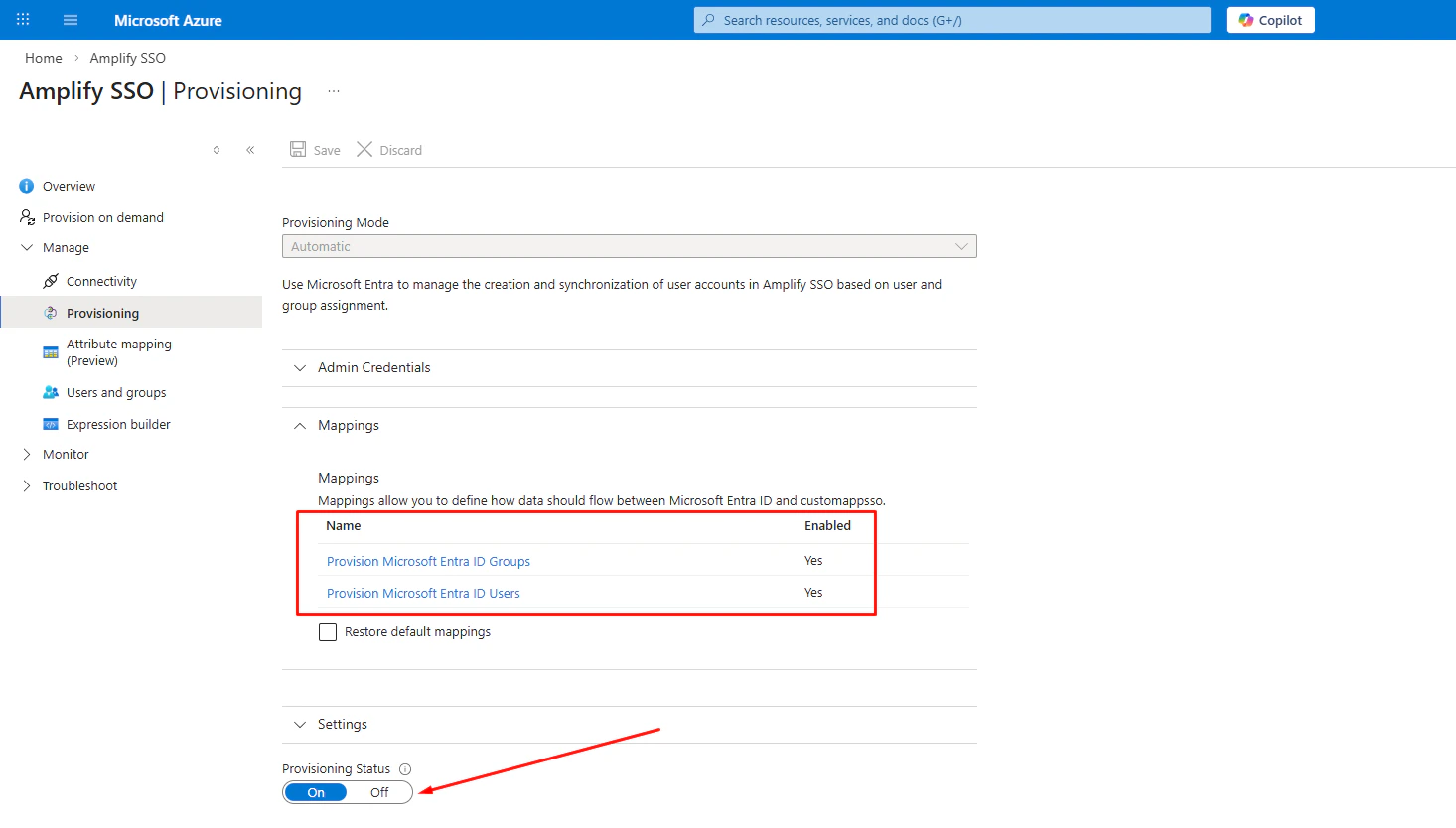Open Copilot from the header
1456x828 pixels.
[1270, 20]
